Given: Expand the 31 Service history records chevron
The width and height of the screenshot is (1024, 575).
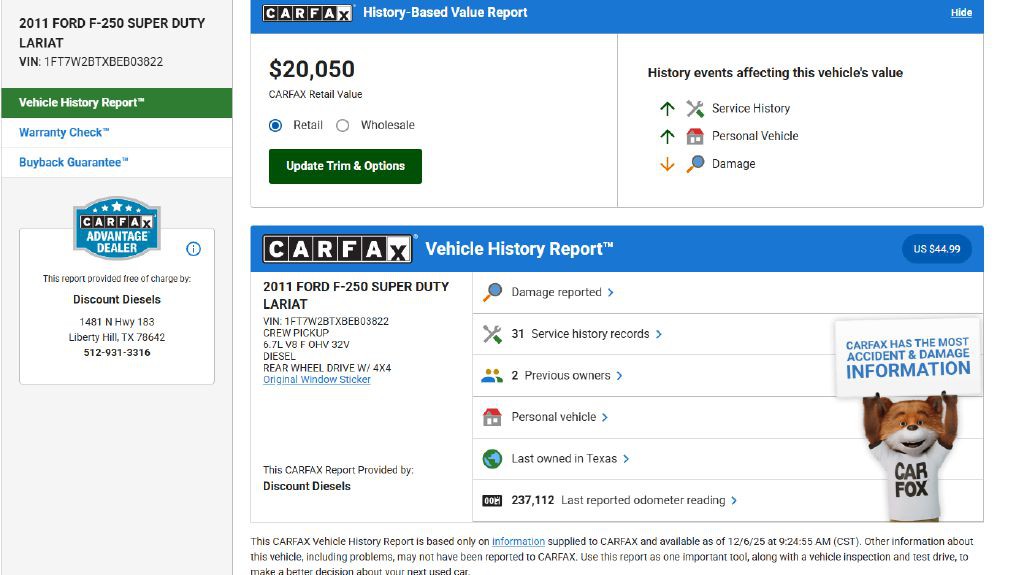Looking at the screenshot, I should (x=659, y=334).
